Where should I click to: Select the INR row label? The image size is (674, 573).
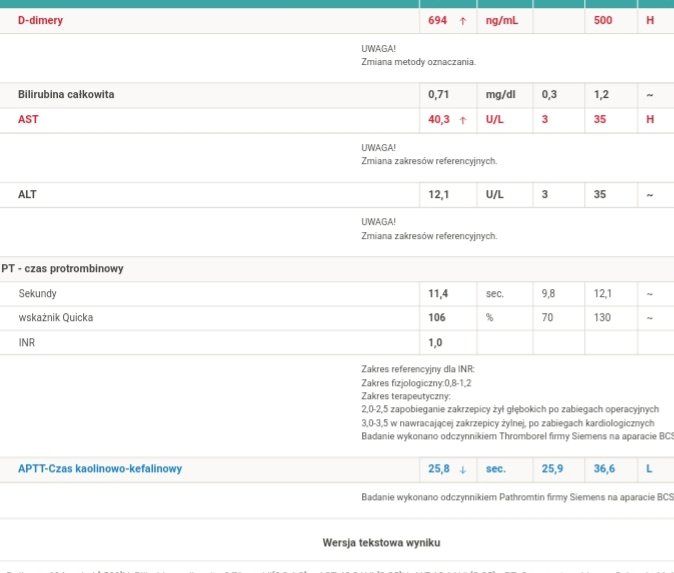pos(27,343)
